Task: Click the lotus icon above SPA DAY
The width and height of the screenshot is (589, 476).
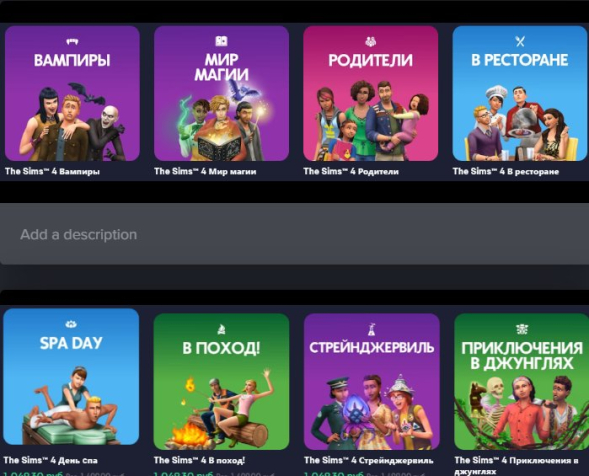Action: click(x=71, y=324)
